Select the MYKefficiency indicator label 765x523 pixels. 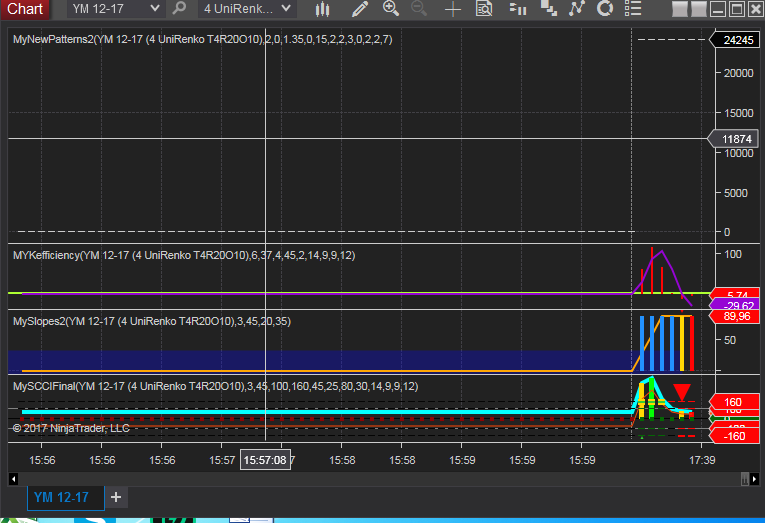point(184,255)
